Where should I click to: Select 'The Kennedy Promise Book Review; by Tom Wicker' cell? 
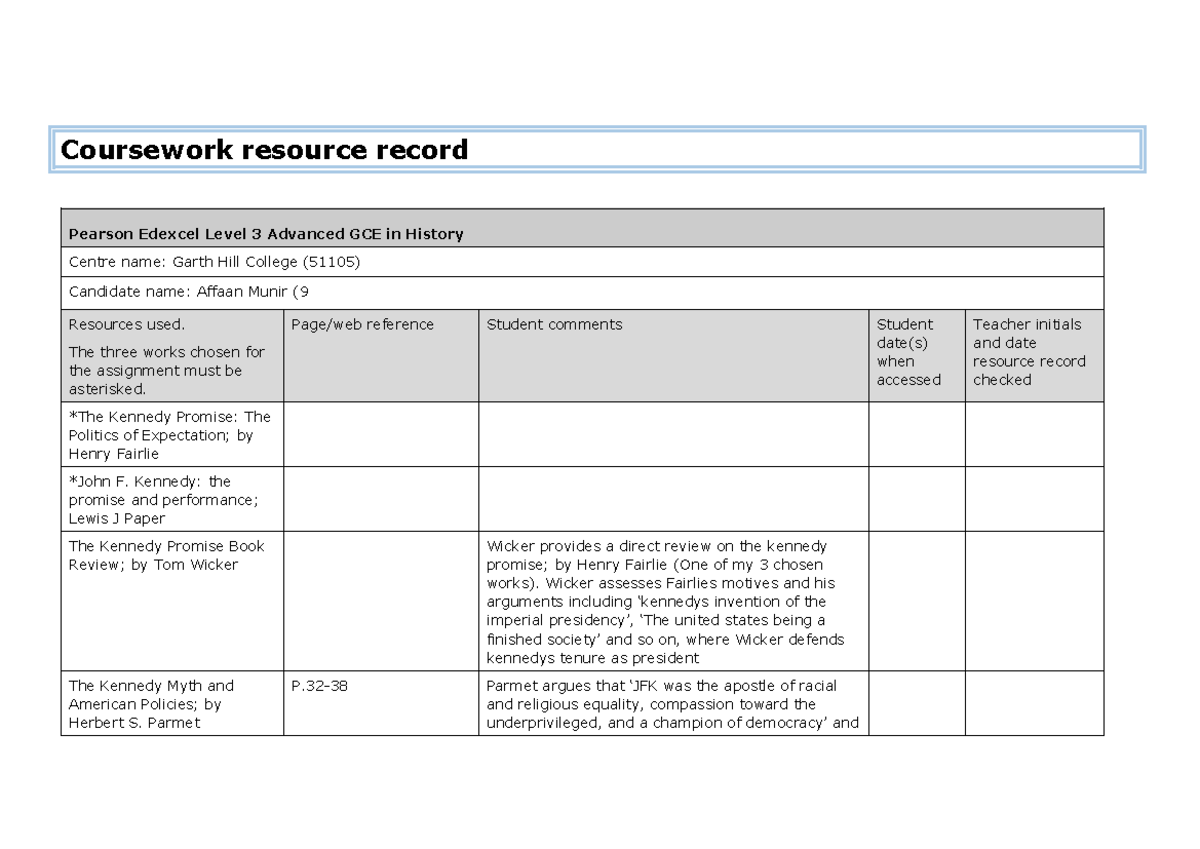click(x=172, y=601)
